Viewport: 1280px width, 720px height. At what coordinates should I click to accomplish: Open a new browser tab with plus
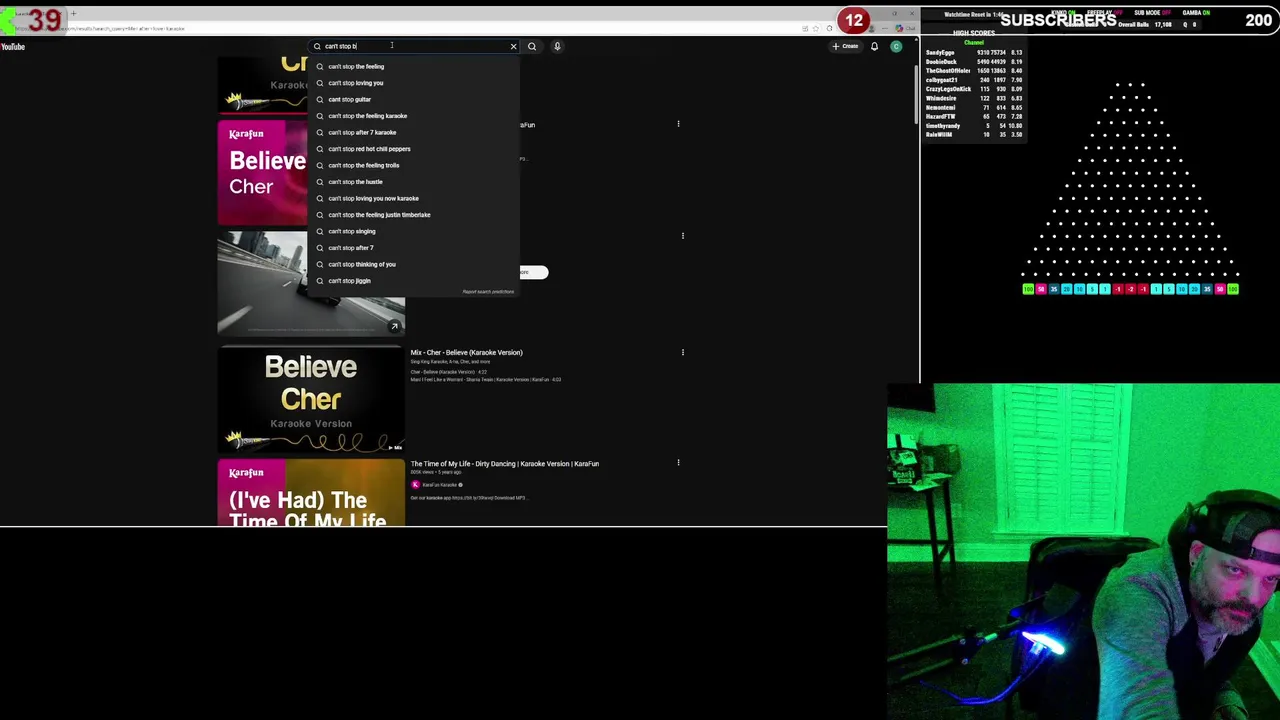click(x=73, y=14)
